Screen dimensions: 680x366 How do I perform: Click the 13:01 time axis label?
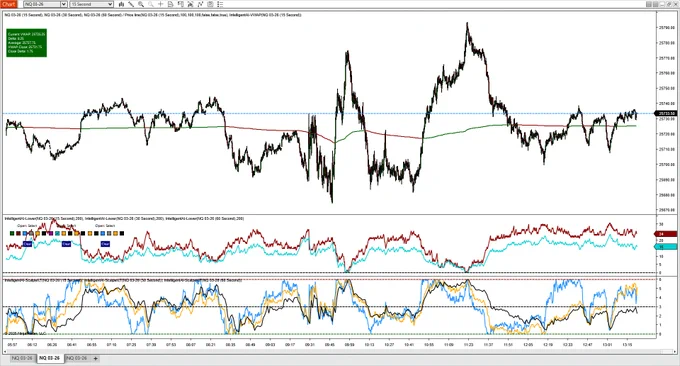pyautogui.click(x=607, y=345)
